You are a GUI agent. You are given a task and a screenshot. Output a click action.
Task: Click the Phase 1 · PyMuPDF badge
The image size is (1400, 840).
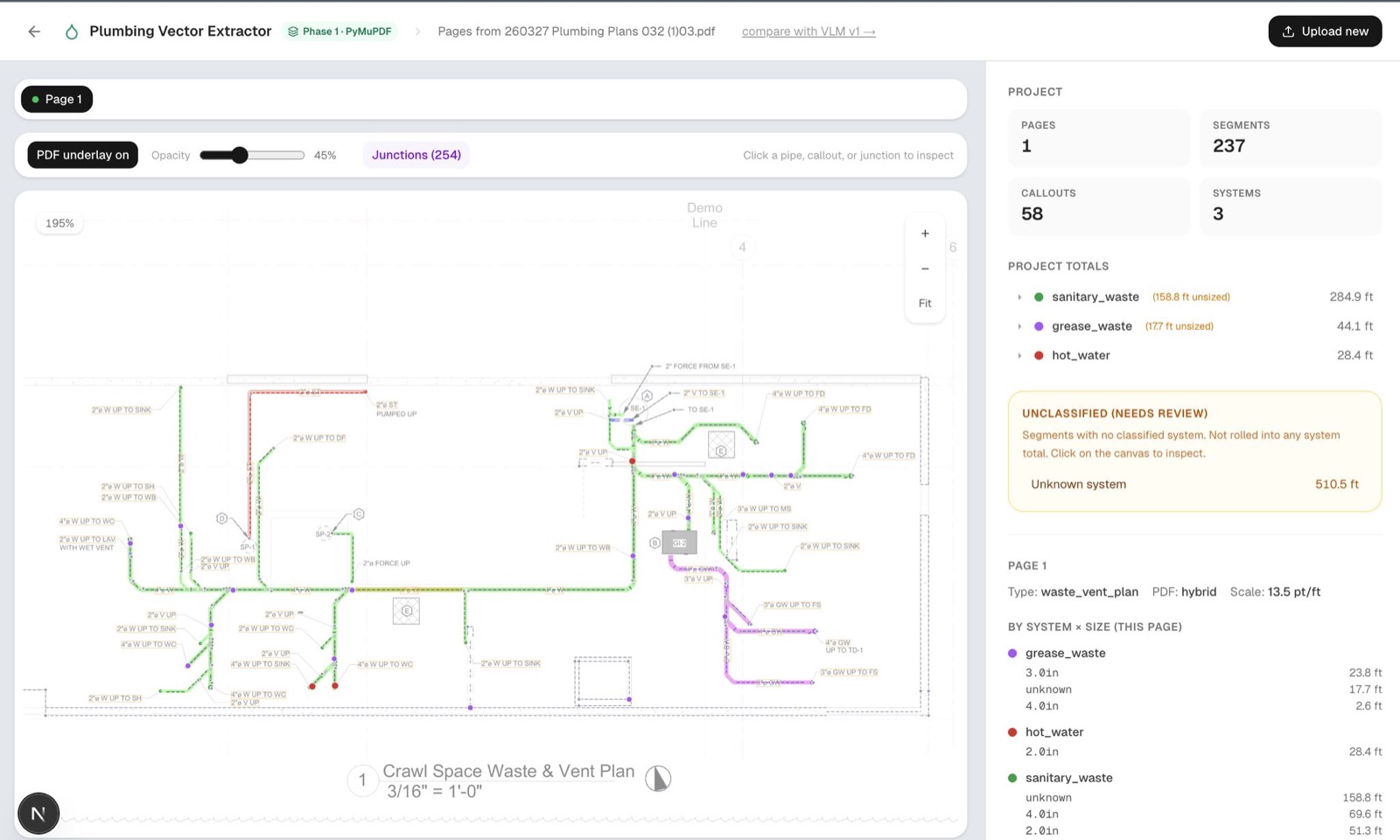click(339, 31)
